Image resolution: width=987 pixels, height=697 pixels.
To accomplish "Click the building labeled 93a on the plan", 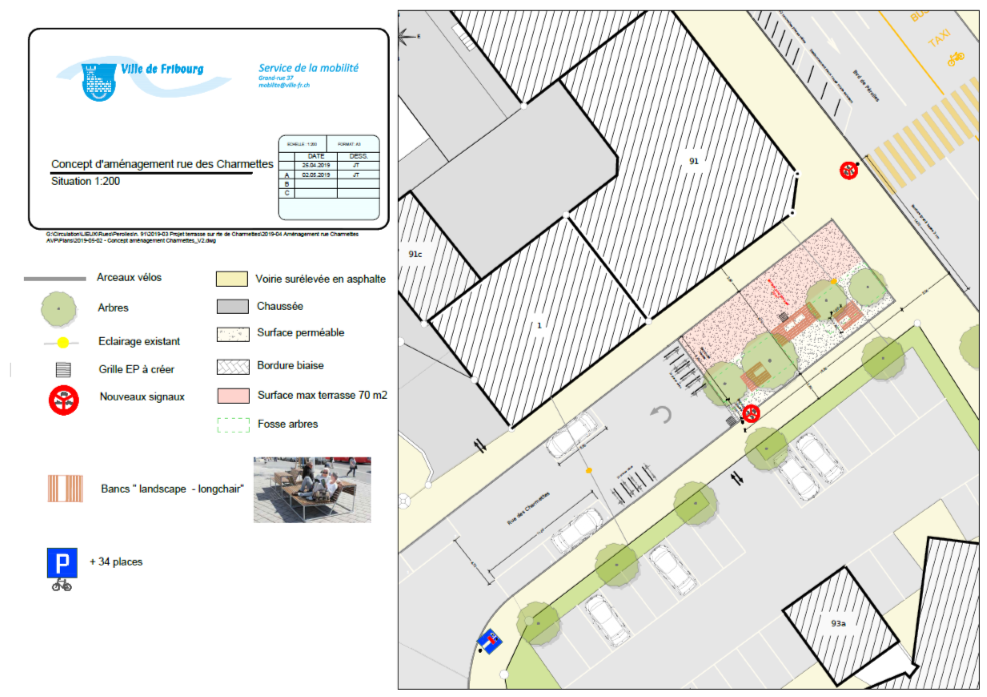I will pos(839,623).
